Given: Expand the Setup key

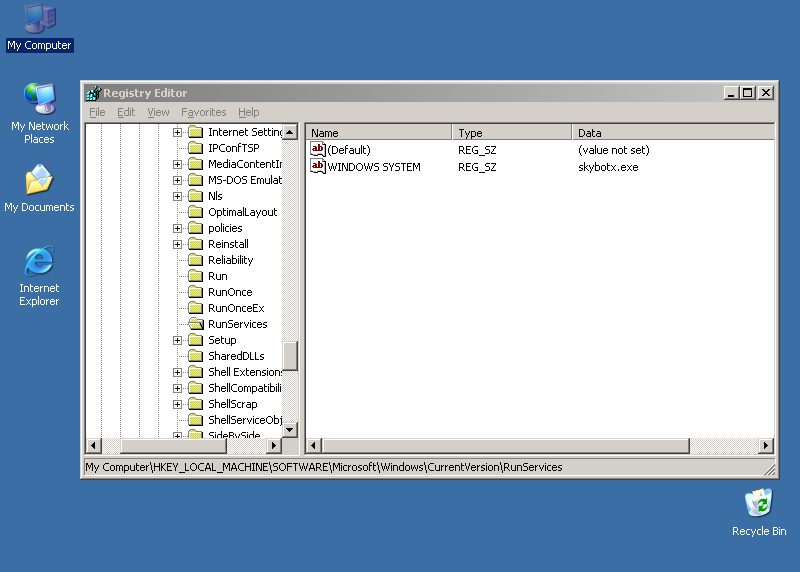Looking at the screenshot, I should pos(177,340).
